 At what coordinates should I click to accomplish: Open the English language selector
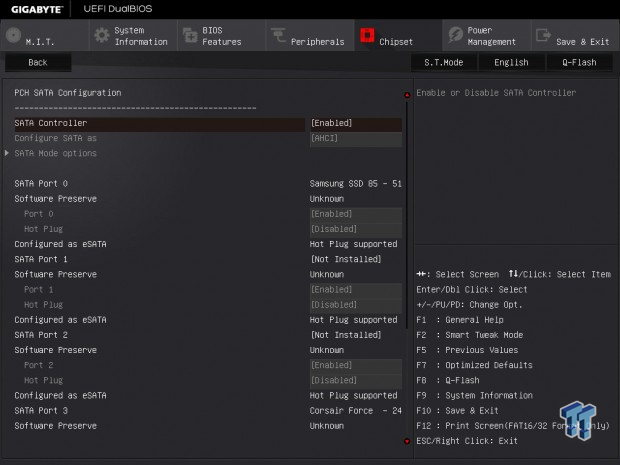coord(511,62)
